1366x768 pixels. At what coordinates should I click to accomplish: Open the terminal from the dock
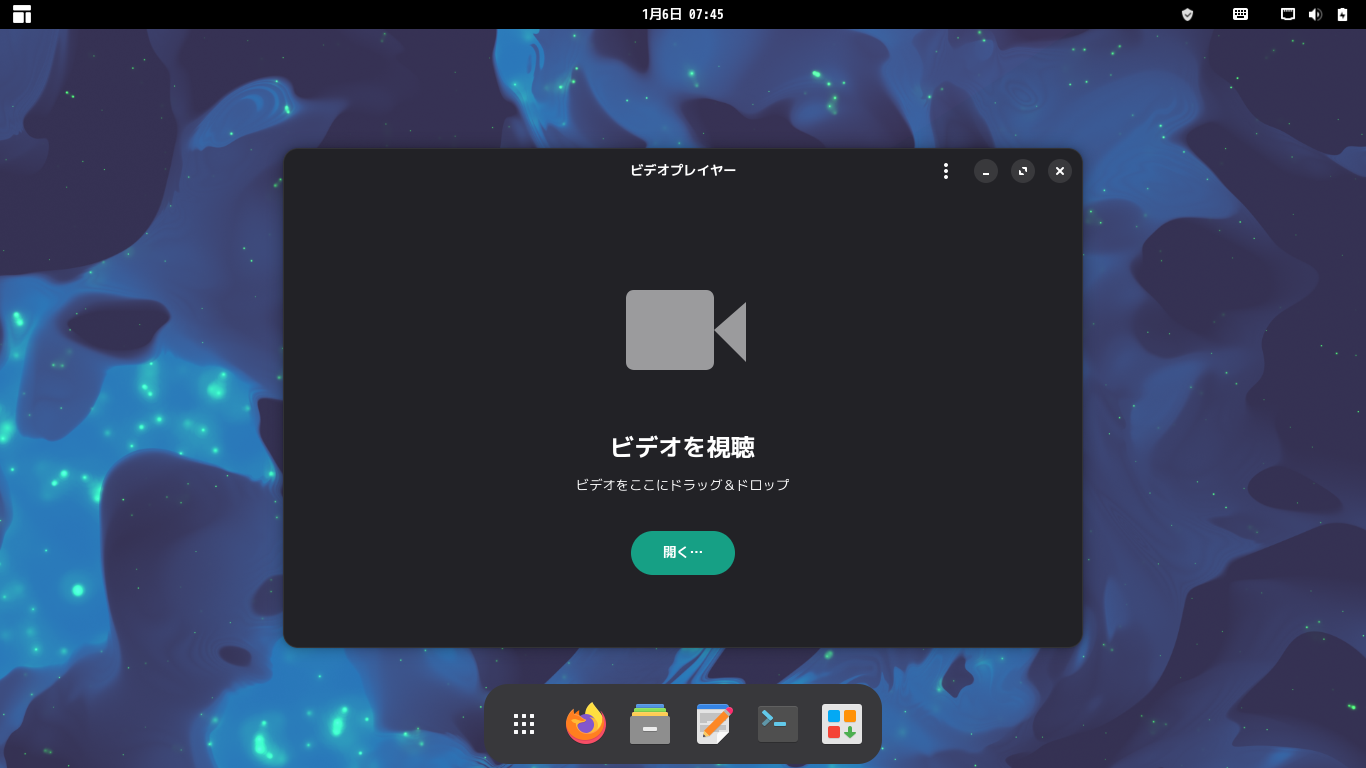pyautogui.click(x=777, y=723)
